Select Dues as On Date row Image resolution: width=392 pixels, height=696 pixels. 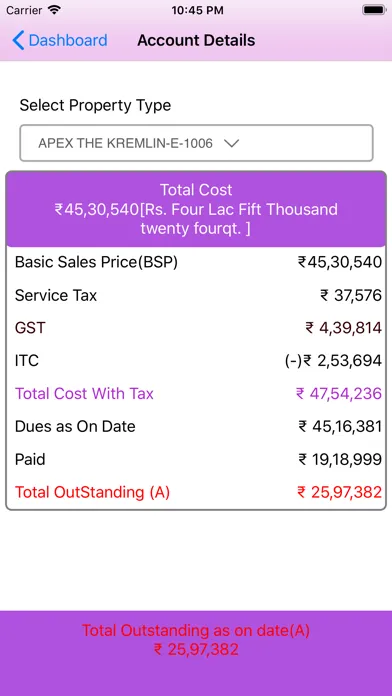(x=196, y=426)
